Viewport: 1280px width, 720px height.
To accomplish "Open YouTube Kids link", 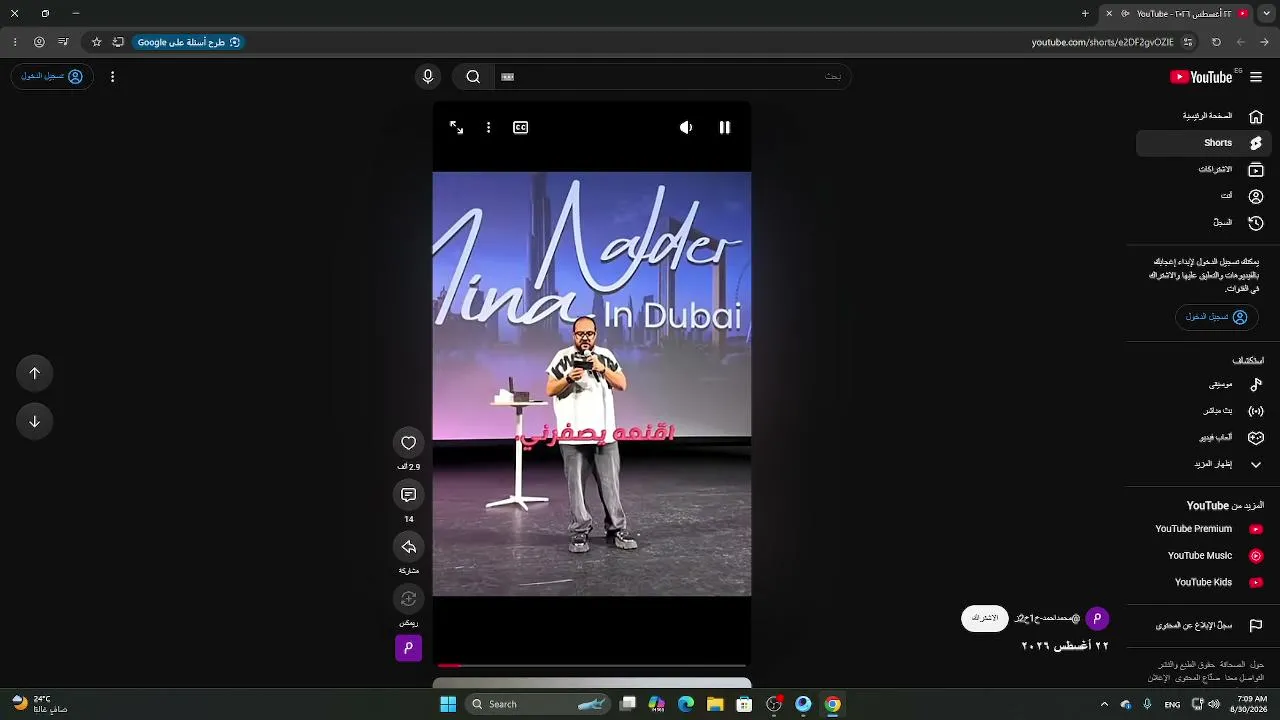I will [1204, 582].
